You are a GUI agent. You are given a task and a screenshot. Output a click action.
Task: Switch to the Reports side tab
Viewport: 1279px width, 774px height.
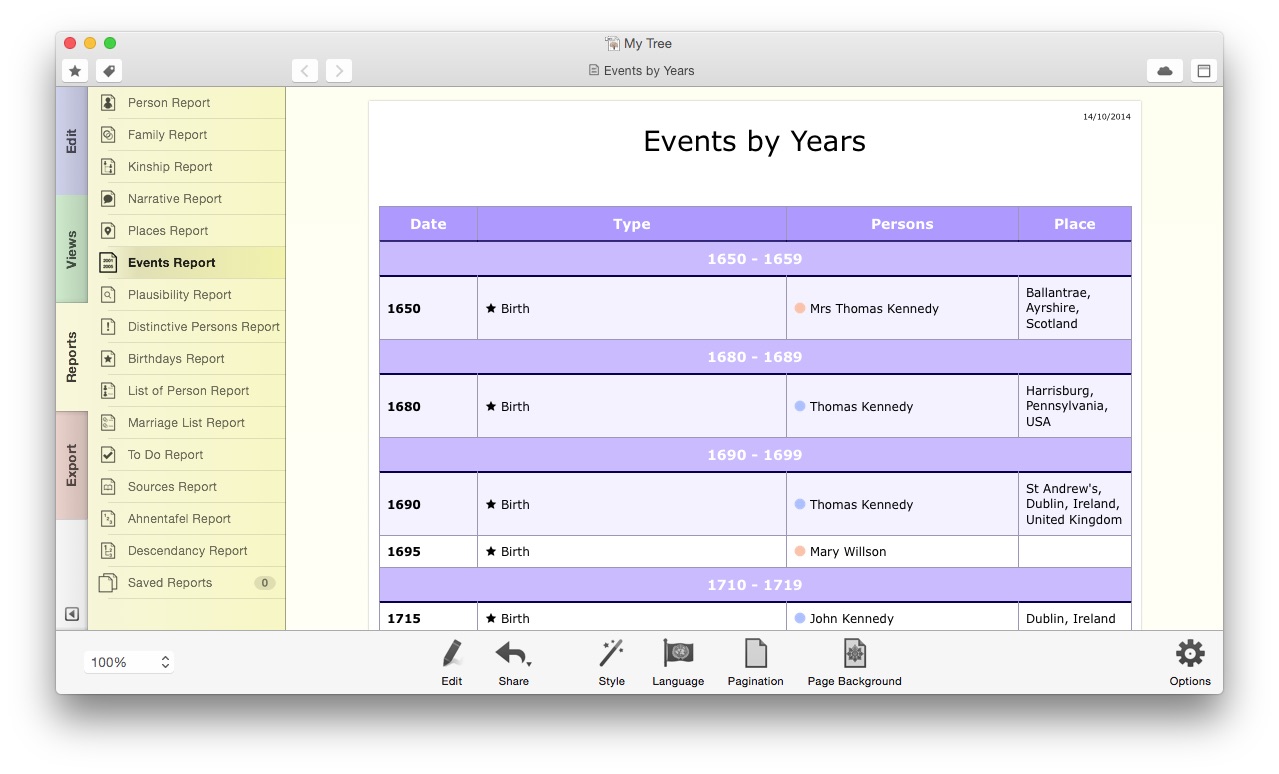tap(72, 357)
